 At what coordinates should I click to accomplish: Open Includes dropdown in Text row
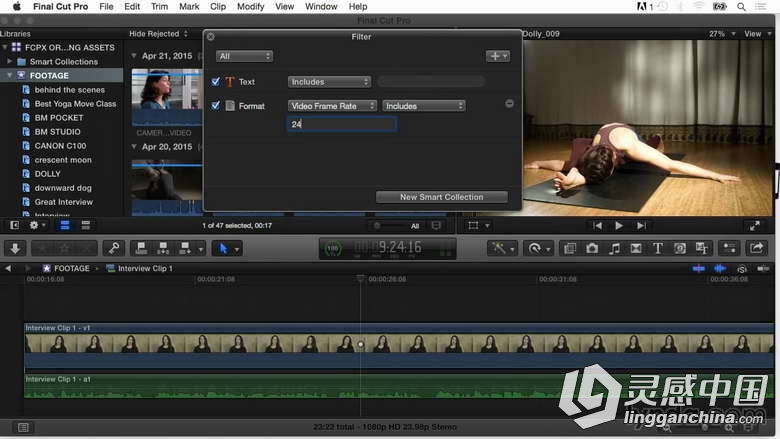[x=329, y=82]
